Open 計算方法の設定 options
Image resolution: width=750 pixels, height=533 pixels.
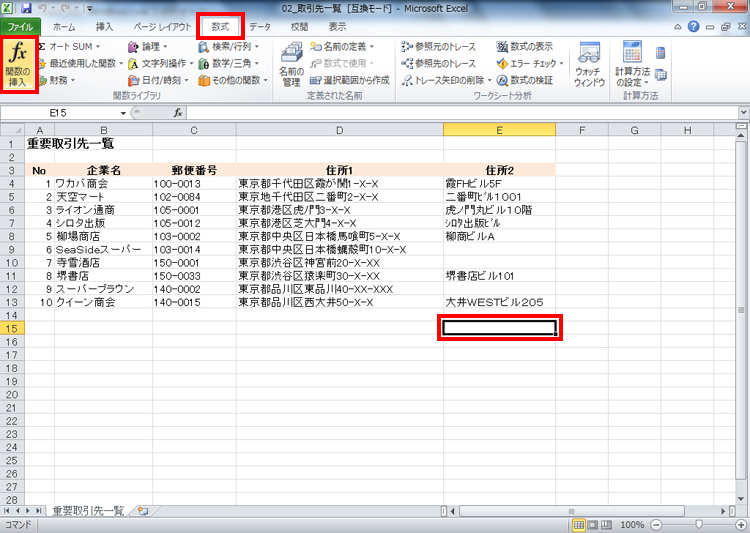632,64
